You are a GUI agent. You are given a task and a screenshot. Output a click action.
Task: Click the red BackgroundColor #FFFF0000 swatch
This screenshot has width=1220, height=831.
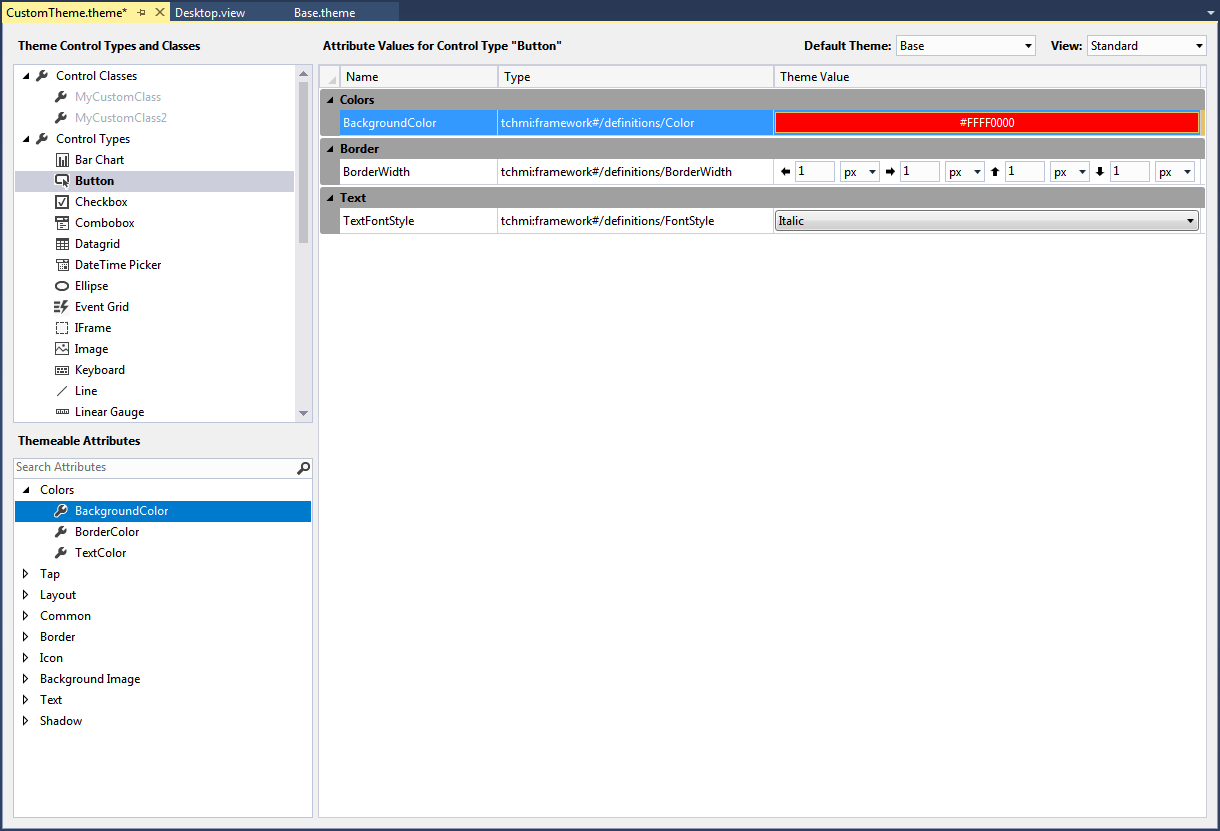[x=987, y=123]
